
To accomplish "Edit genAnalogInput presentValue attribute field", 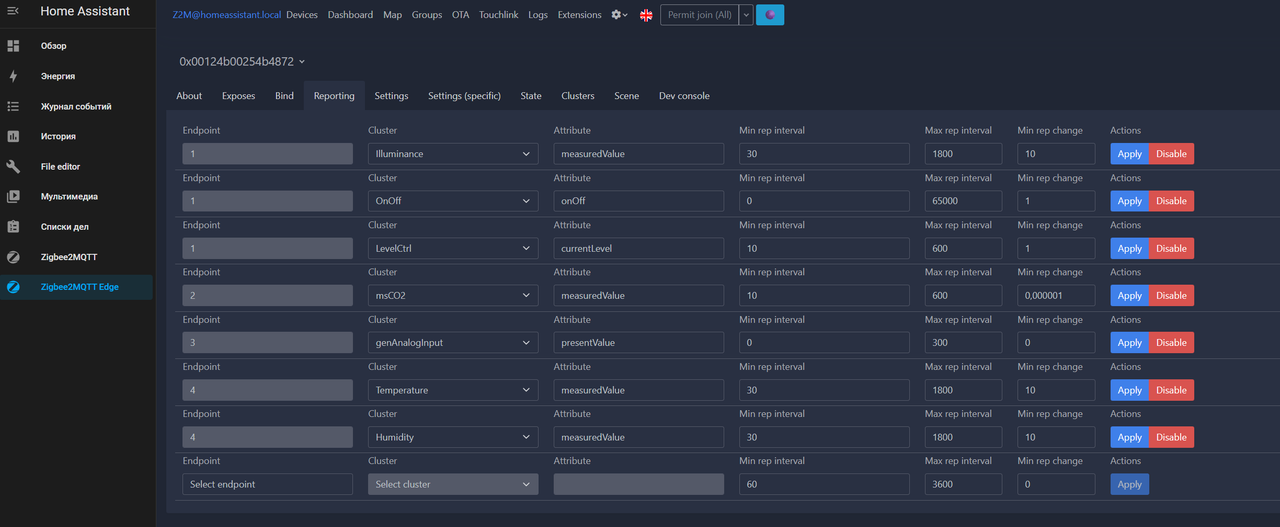I will coord(639,342).
